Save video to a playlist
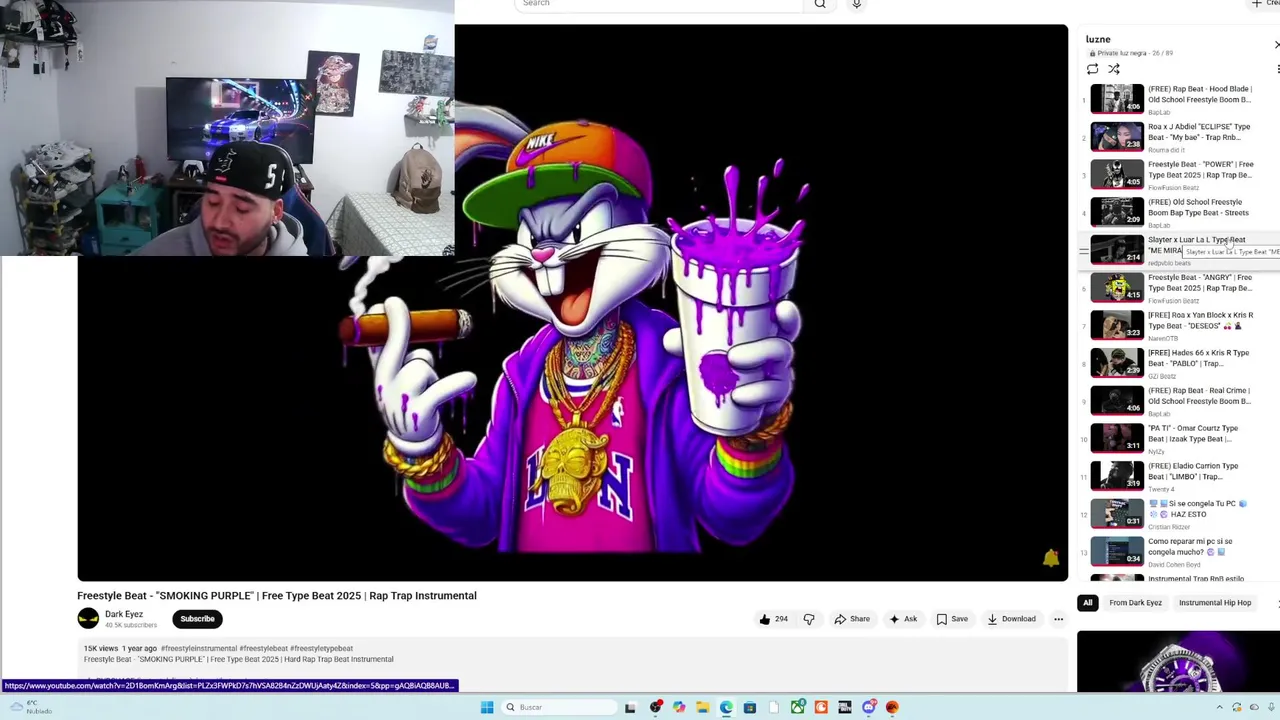Image resolution: width=1280 pixels, height=720 pixels. point(951,619)
